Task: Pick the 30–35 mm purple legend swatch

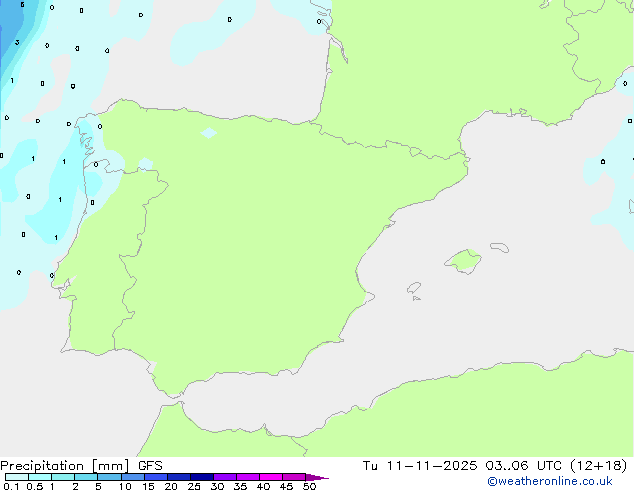Action: click(x=225, y=477)
